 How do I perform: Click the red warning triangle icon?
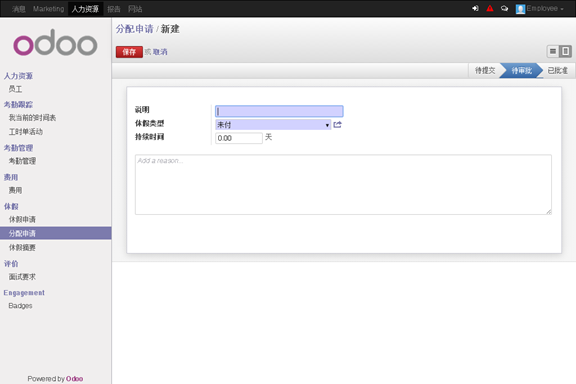pos(490,8)
